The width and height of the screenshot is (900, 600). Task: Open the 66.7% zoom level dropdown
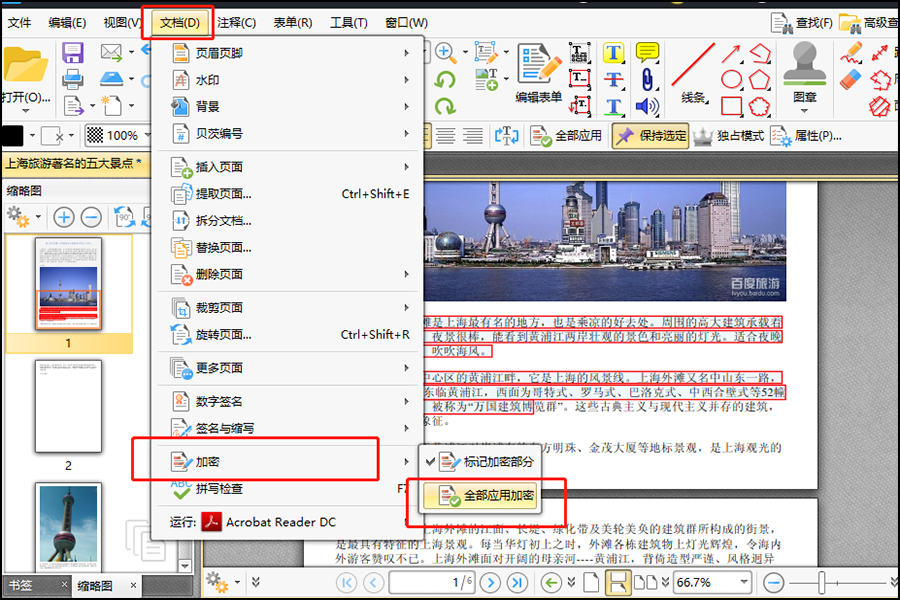coord(744,582)
